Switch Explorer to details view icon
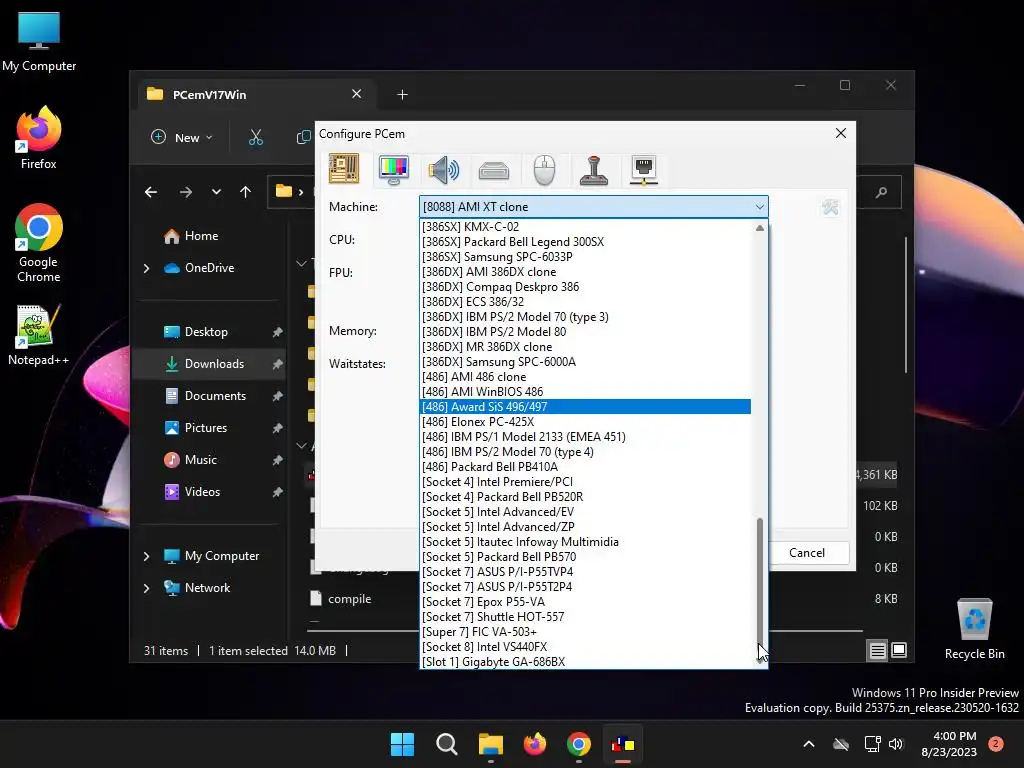This screenshot has width=1024, height=768. (x=877, y=650)
